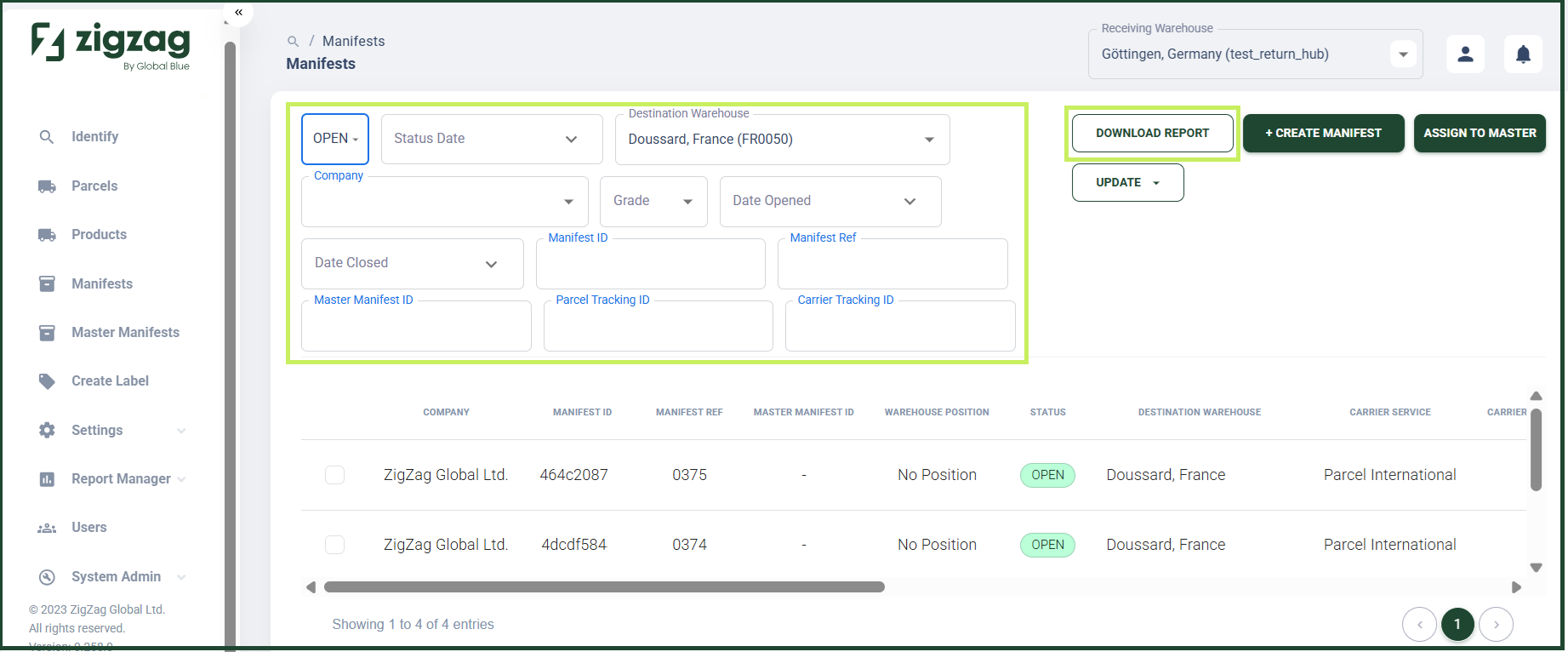Open the Company dropdown

[444, 202]
